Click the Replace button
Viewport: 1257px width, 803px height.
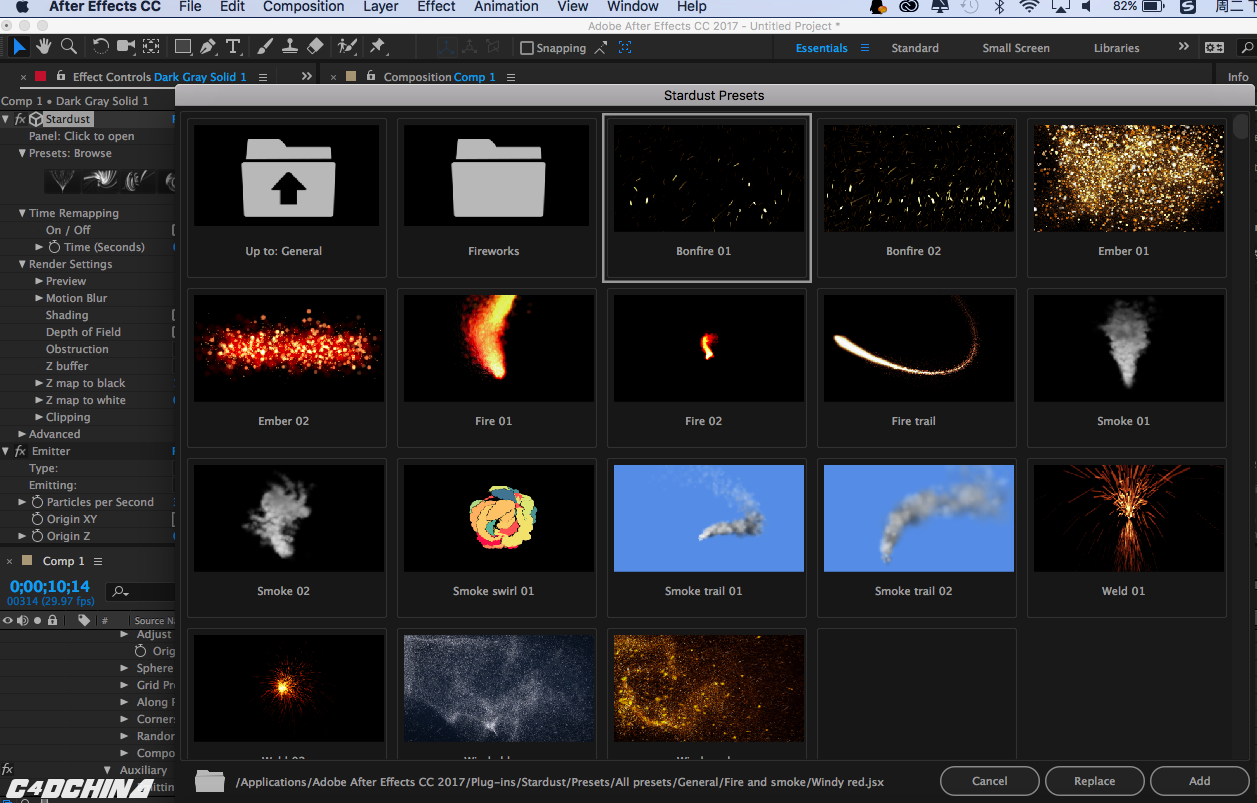1095,781
